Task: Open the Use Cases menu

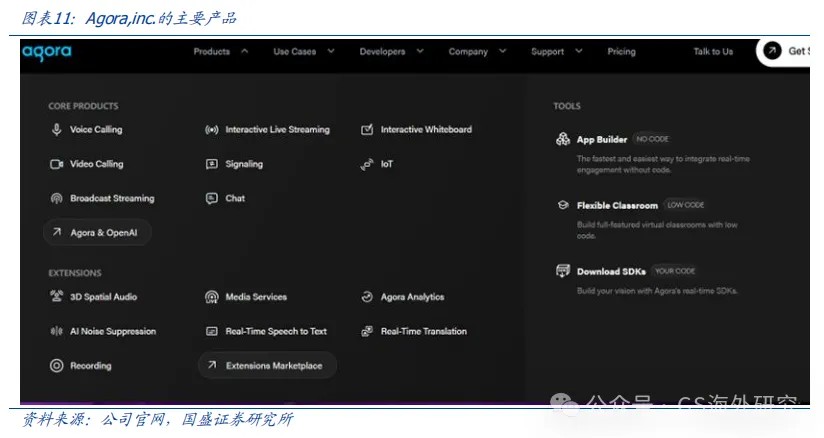Action: pos(295,52)
